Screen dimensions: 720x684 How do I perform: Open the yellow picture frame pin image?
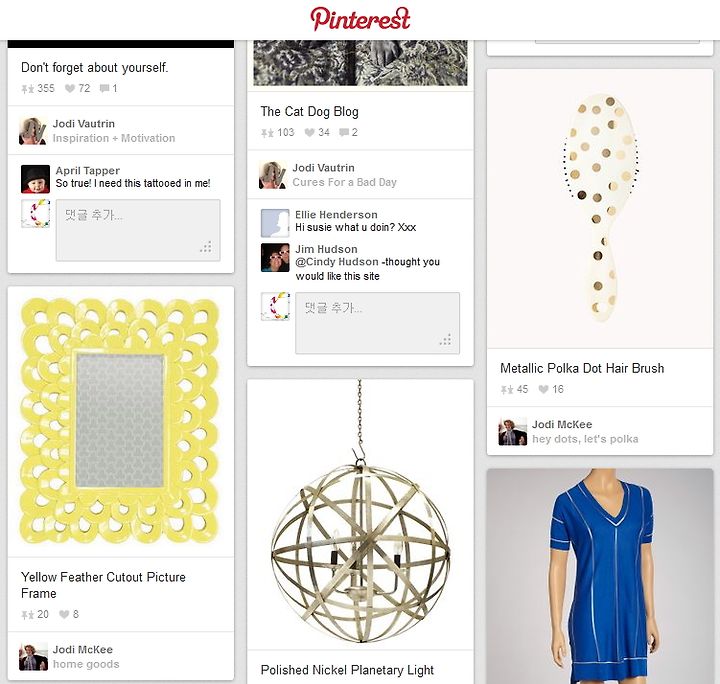(x=121, y=421)
